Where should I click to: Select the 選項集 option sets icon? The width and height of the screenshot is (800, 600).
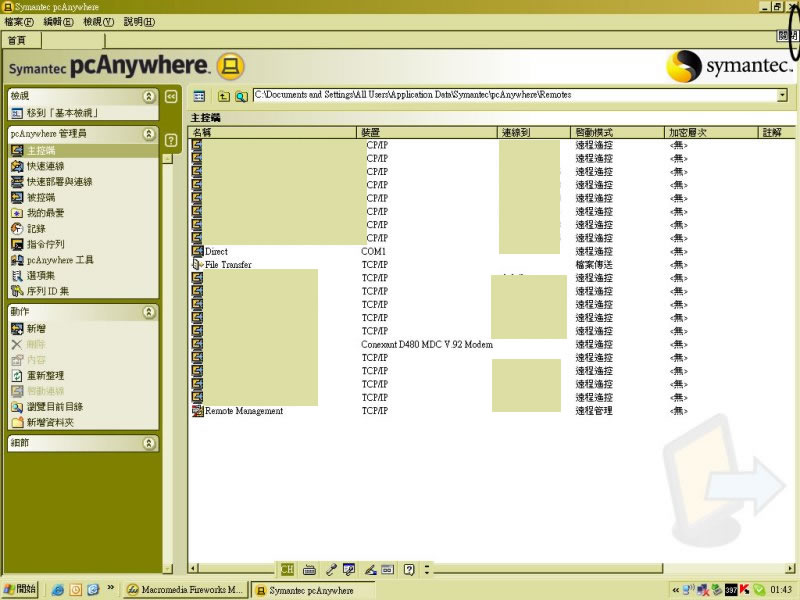pyautogui.click(x=17, y=276)
